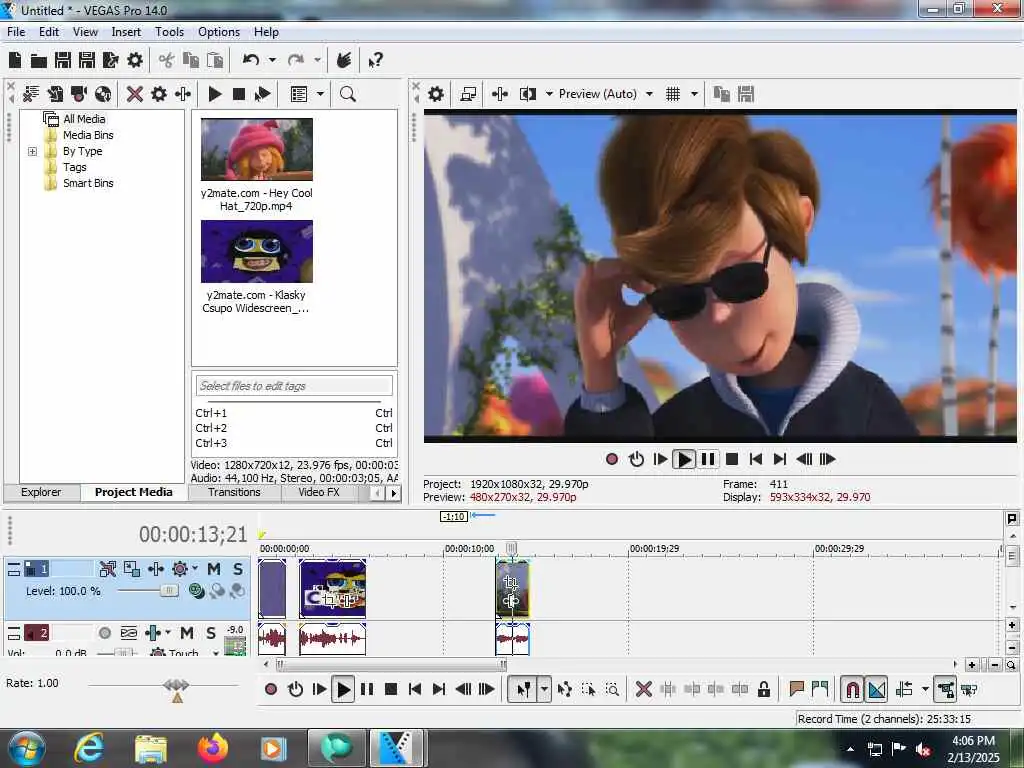The image size is (1024, 768).
Task: Insert a region from timeline toolbar
Action: (x=820, y=689)
